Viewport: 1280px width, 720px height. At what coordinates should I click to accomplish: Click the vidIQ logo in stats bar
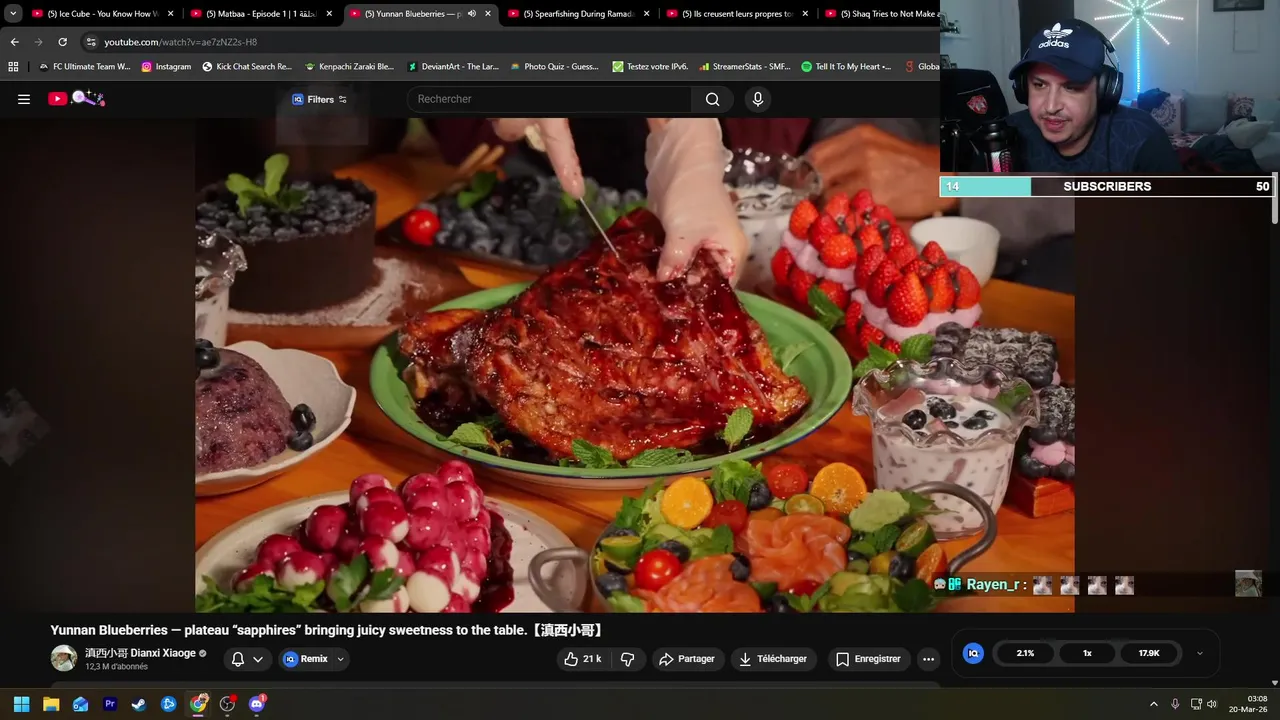973,653
